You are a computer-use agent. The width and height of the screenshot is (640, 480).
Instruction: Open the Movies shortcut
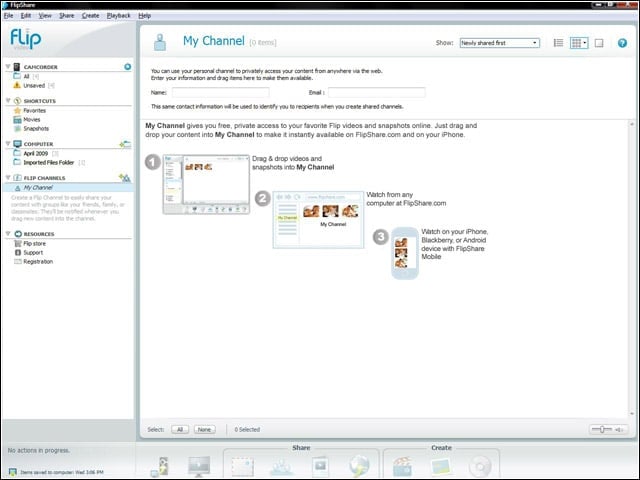coord(27,119)
